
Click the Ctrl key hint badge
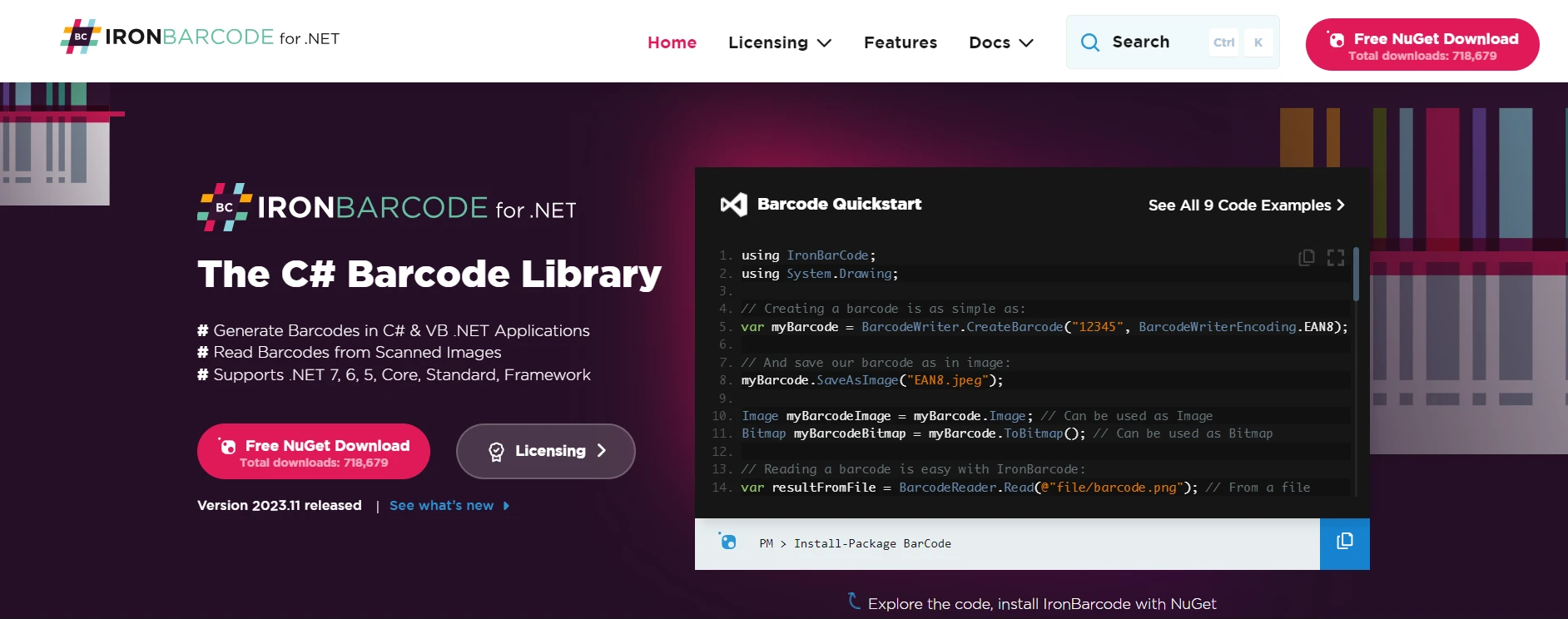coord(1223,42)
